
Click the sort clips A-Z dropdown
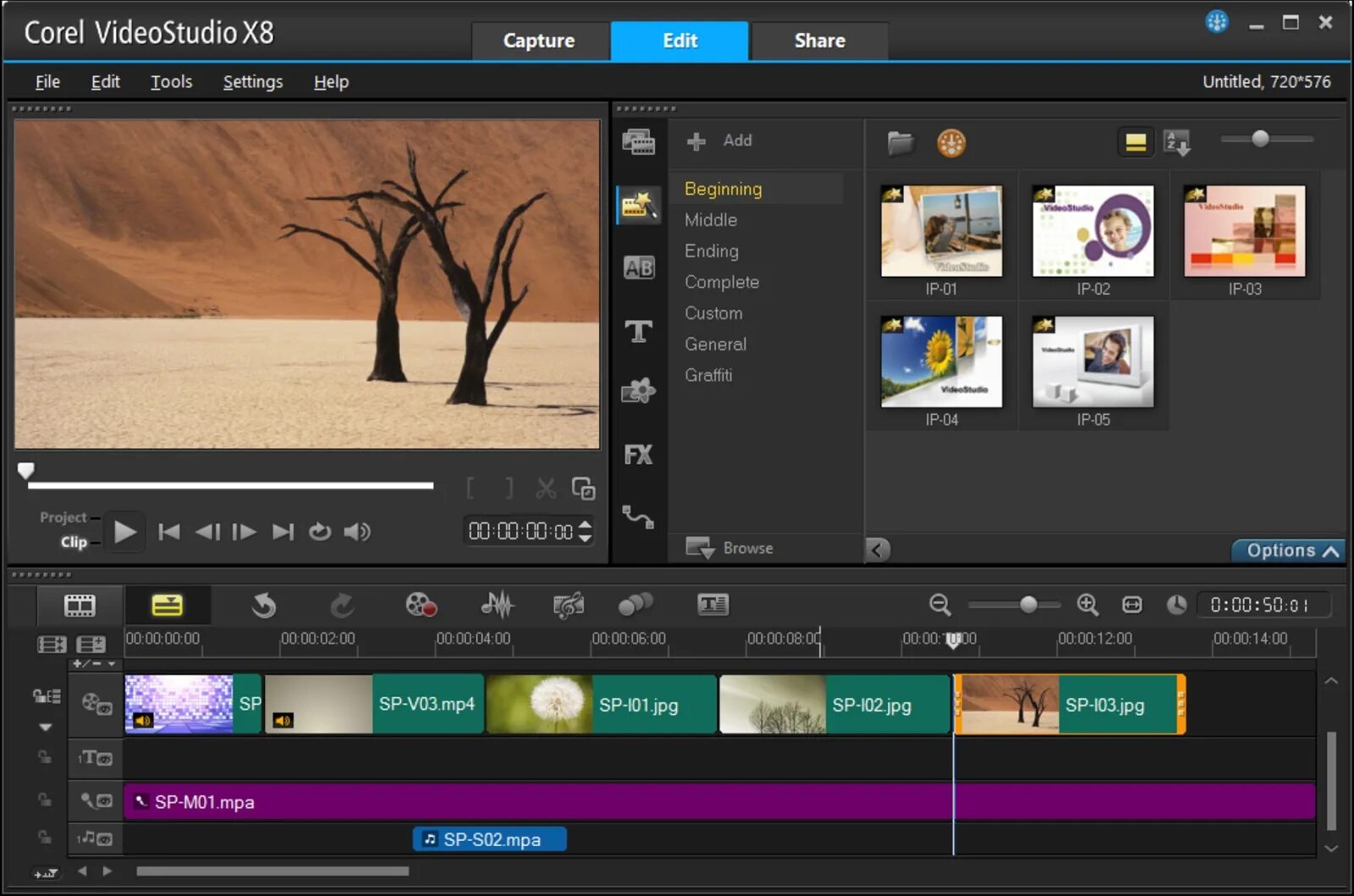point(1176,143)
